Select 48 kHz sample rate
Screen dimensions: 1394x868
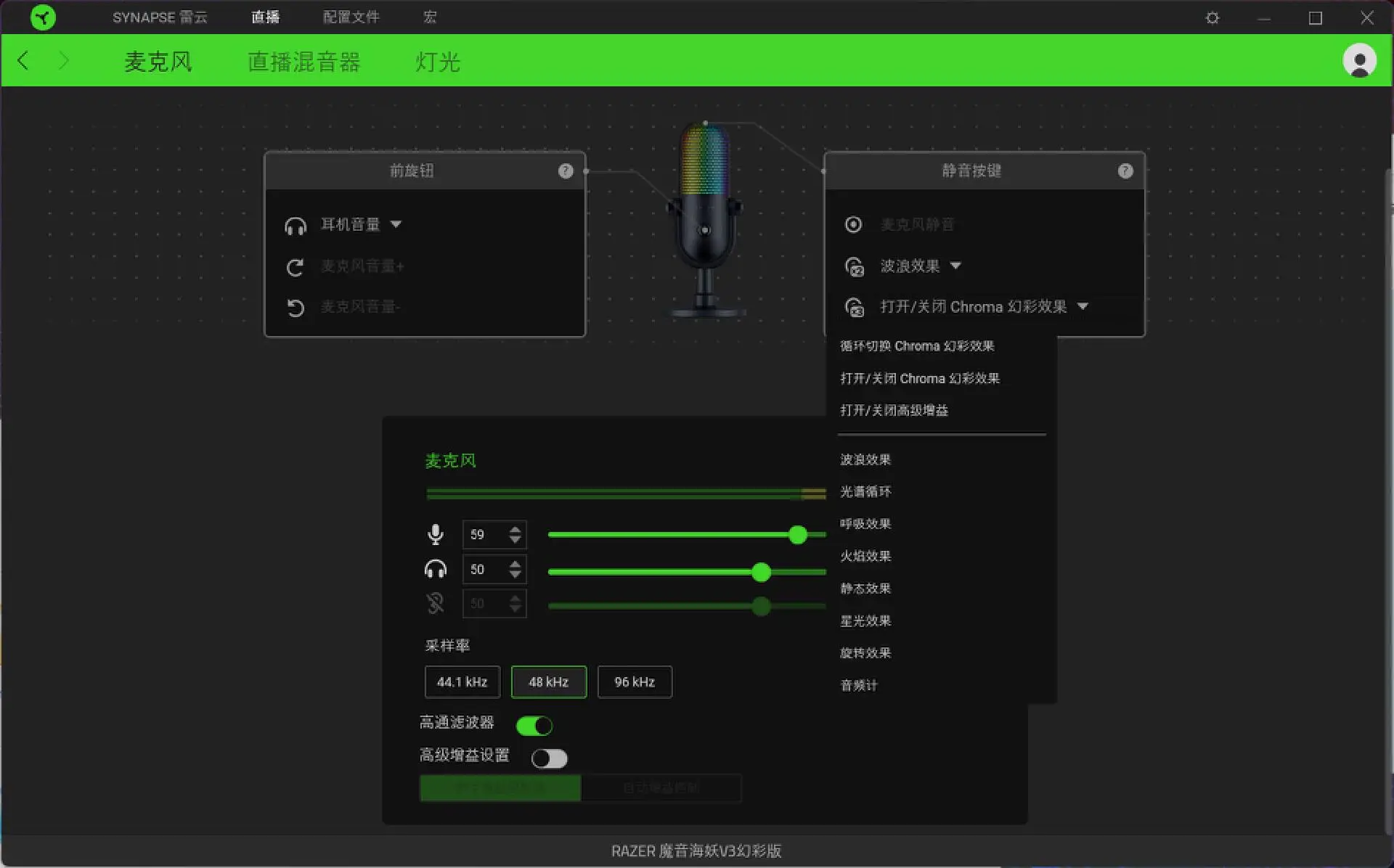[x=549, y=682]
